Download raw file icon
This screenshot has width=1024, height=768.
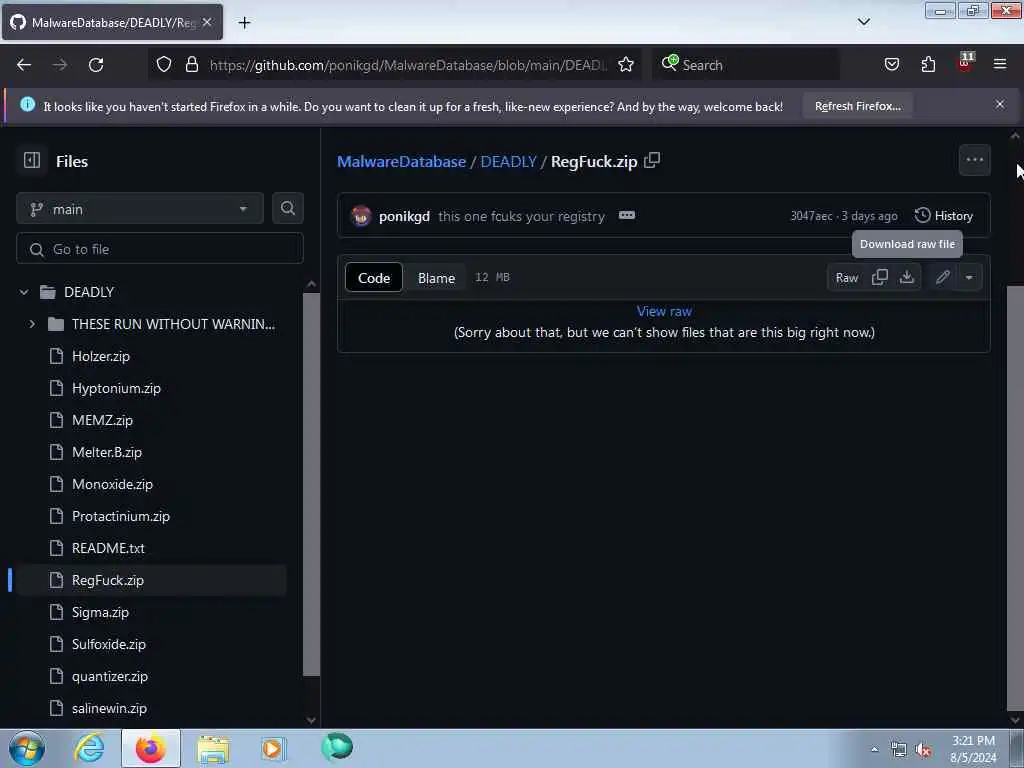pos(906,278)
